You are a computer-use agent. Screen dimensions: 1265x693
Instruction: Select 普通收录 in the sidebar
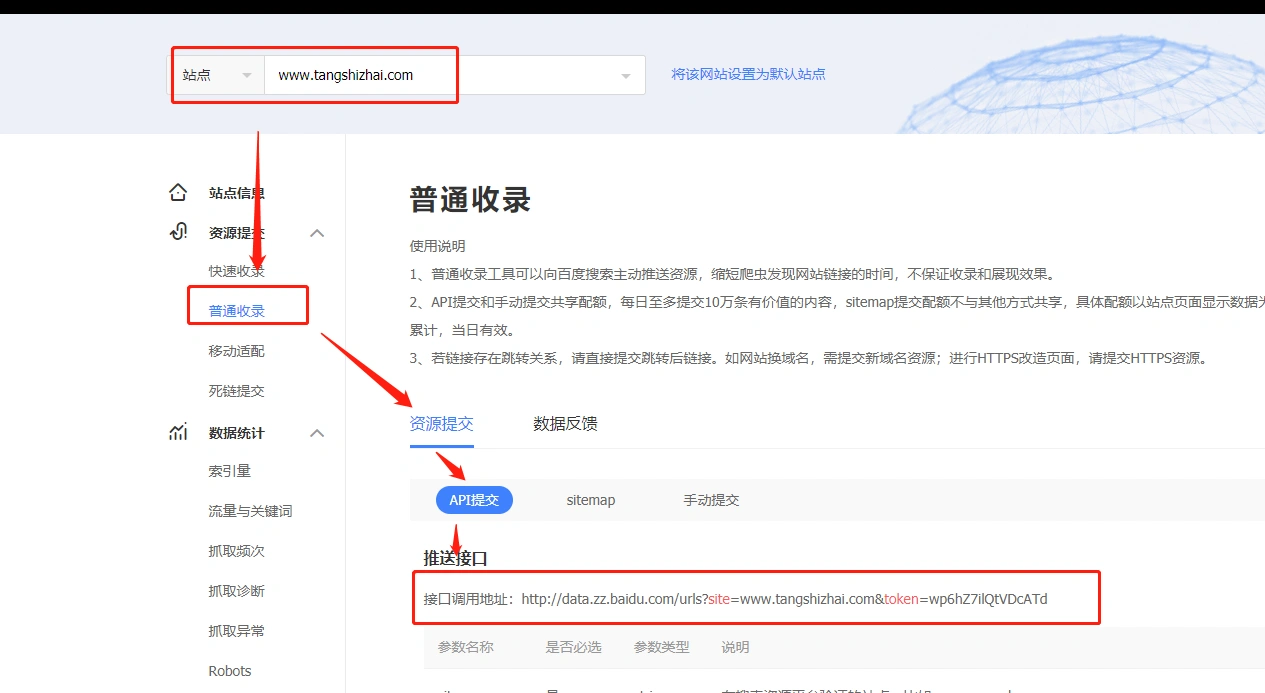click(x=237, y=311)
